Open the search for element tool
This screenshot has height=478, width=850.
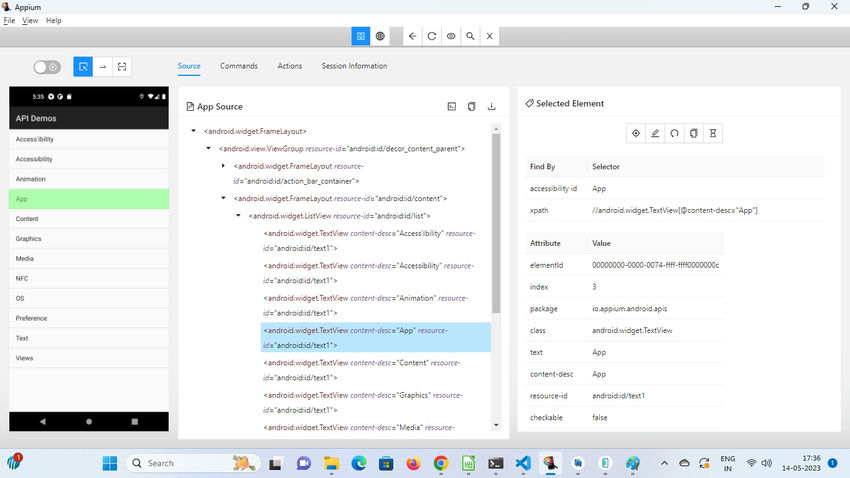tap(470, 36)
